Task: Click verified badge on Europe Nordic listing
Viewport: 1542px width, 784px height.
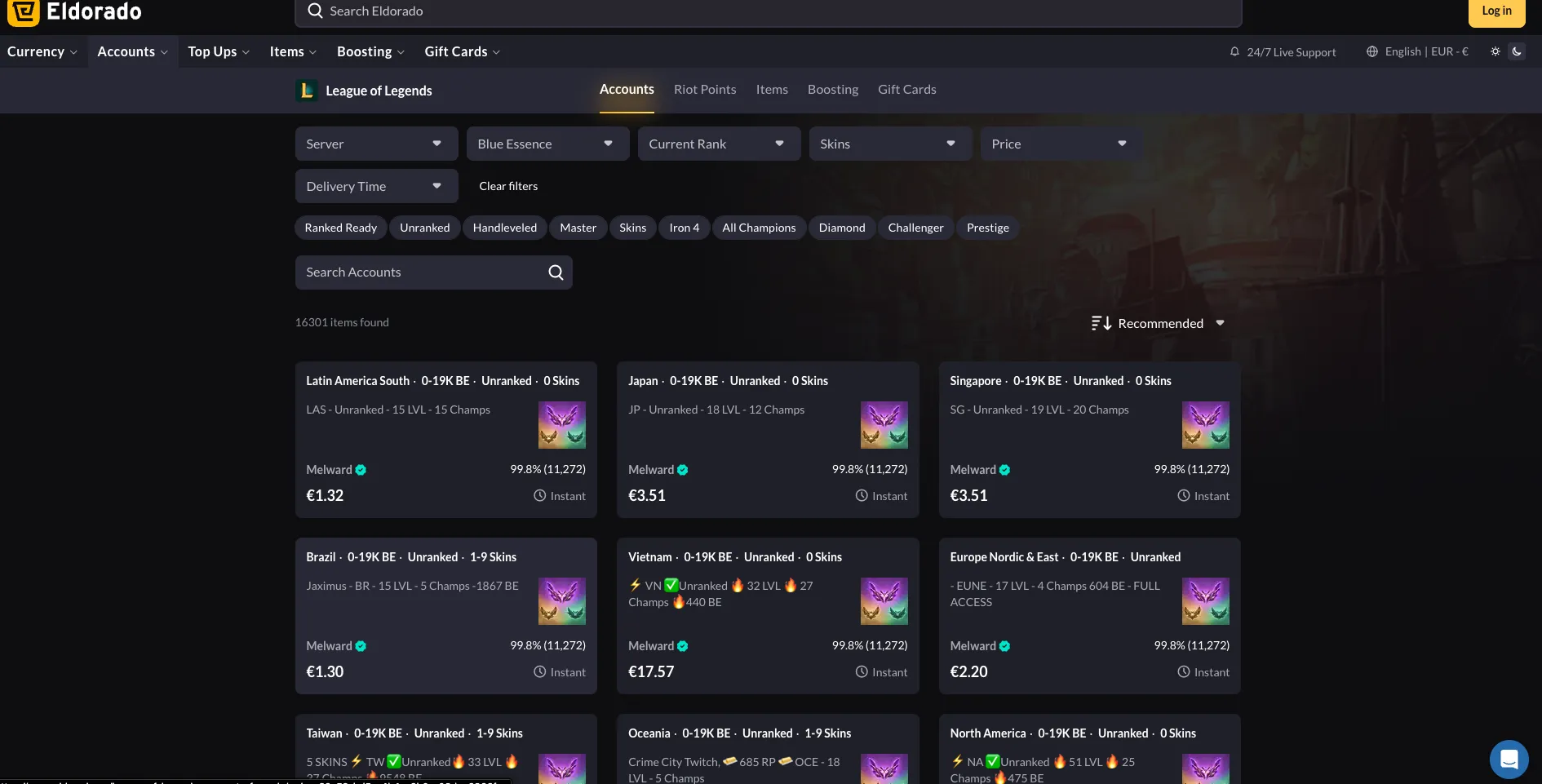Action: coord(1004,646)
